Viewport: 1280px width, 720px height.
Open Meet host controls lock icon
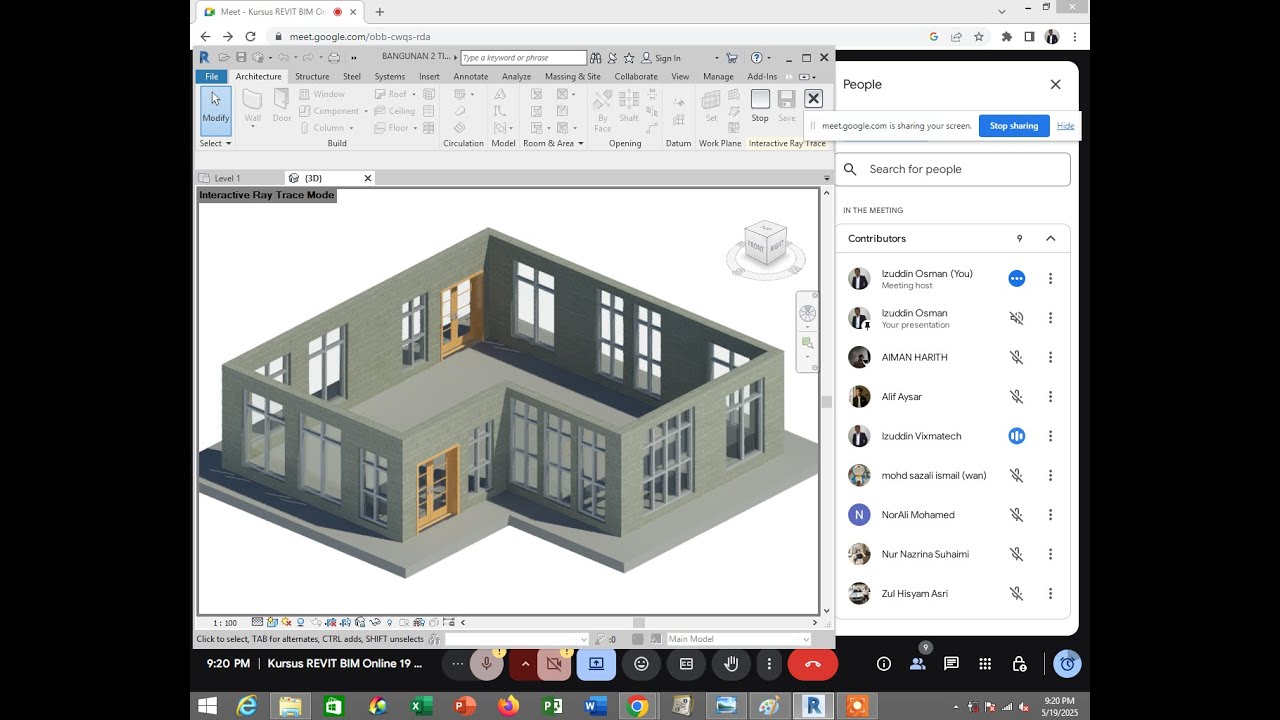coord(1019,663)
